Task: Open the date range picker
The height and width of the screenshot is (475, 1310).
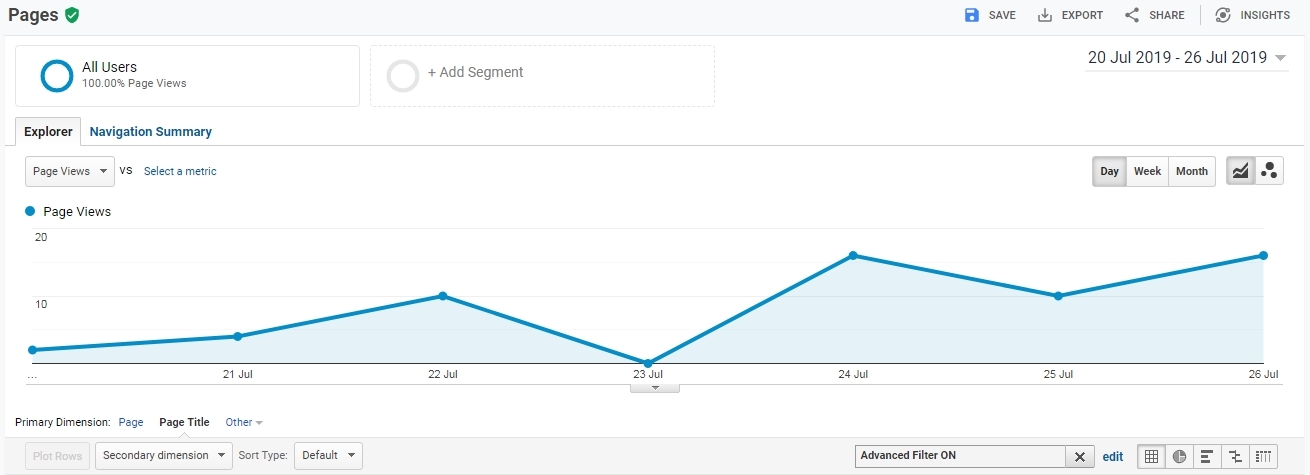Action: click(x=1187, y=58)
